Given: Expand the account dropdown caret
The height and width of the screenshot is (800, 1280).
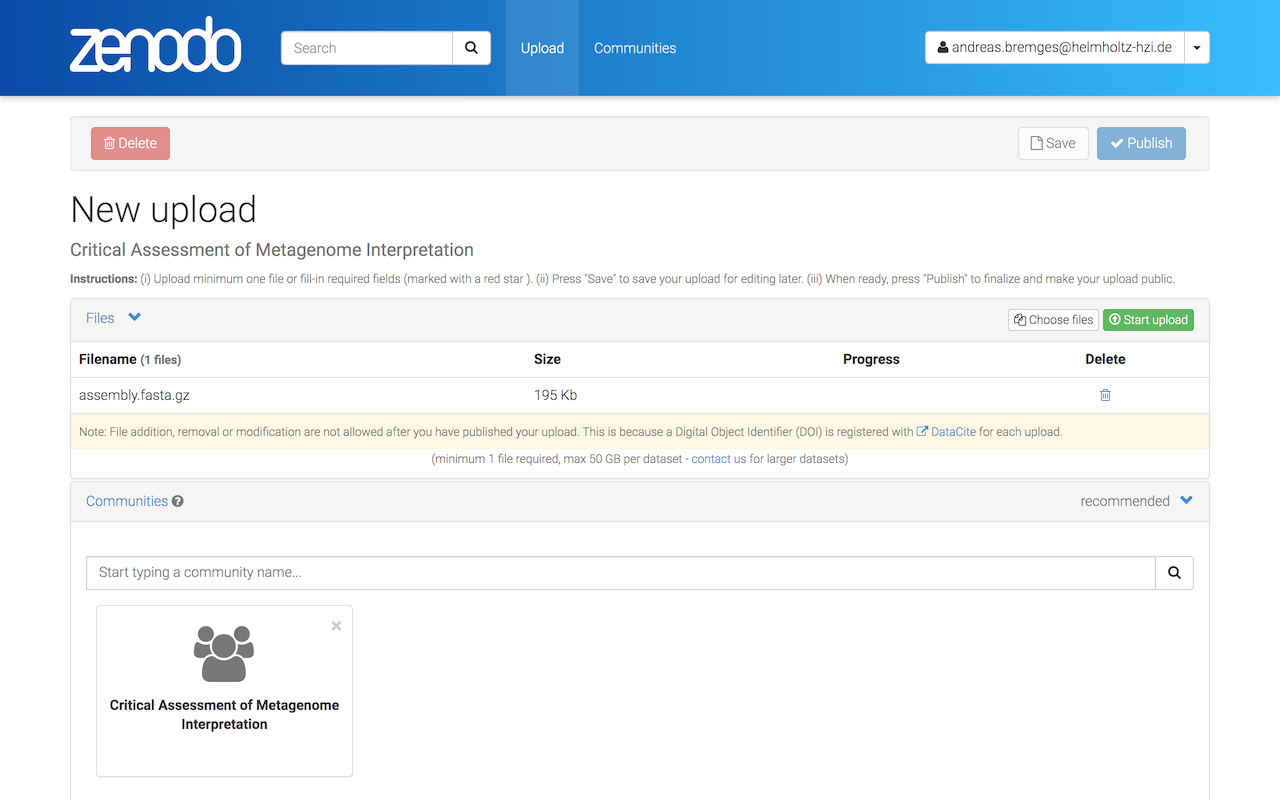Looking at the screenshot, I should [x=1197, y=48].
